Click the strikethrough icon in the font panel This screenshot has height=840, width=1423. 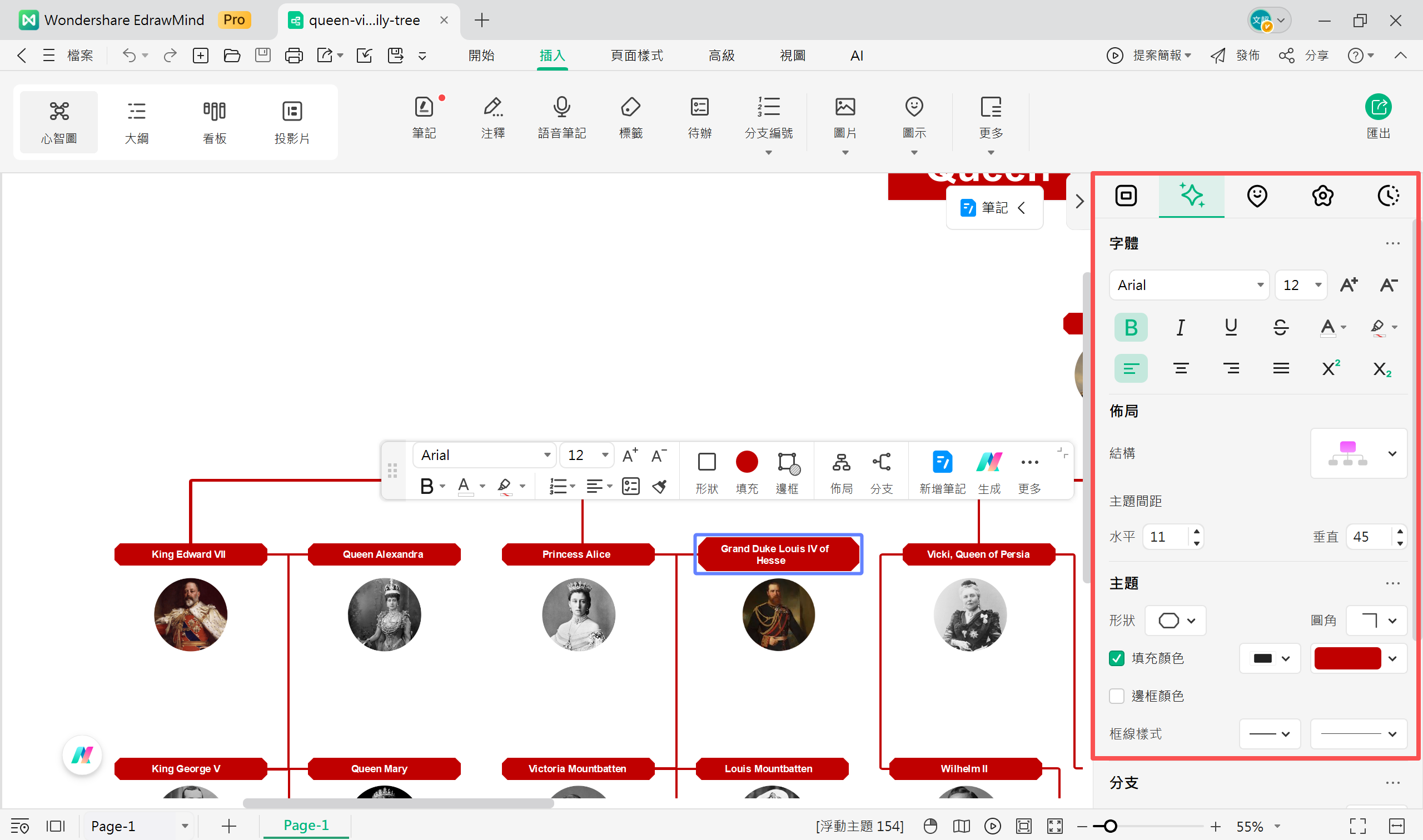(x=1280, y=327)
